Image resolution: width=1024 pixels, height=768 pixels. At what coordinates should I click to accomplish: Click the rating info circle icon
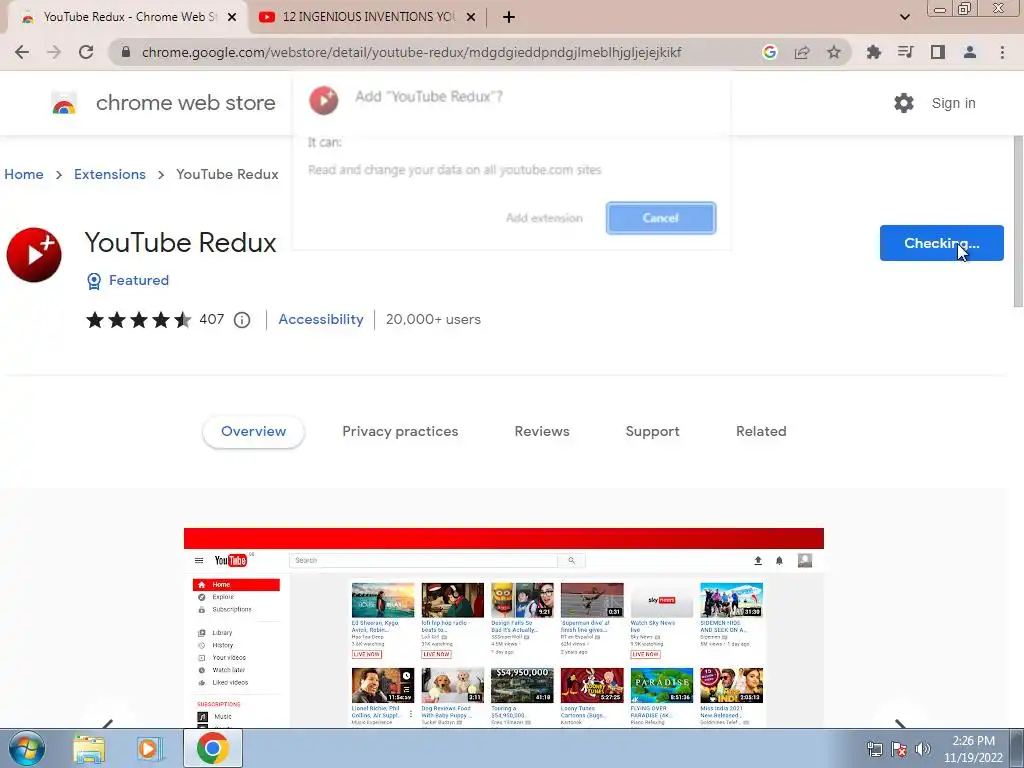[x=242, y=320]
